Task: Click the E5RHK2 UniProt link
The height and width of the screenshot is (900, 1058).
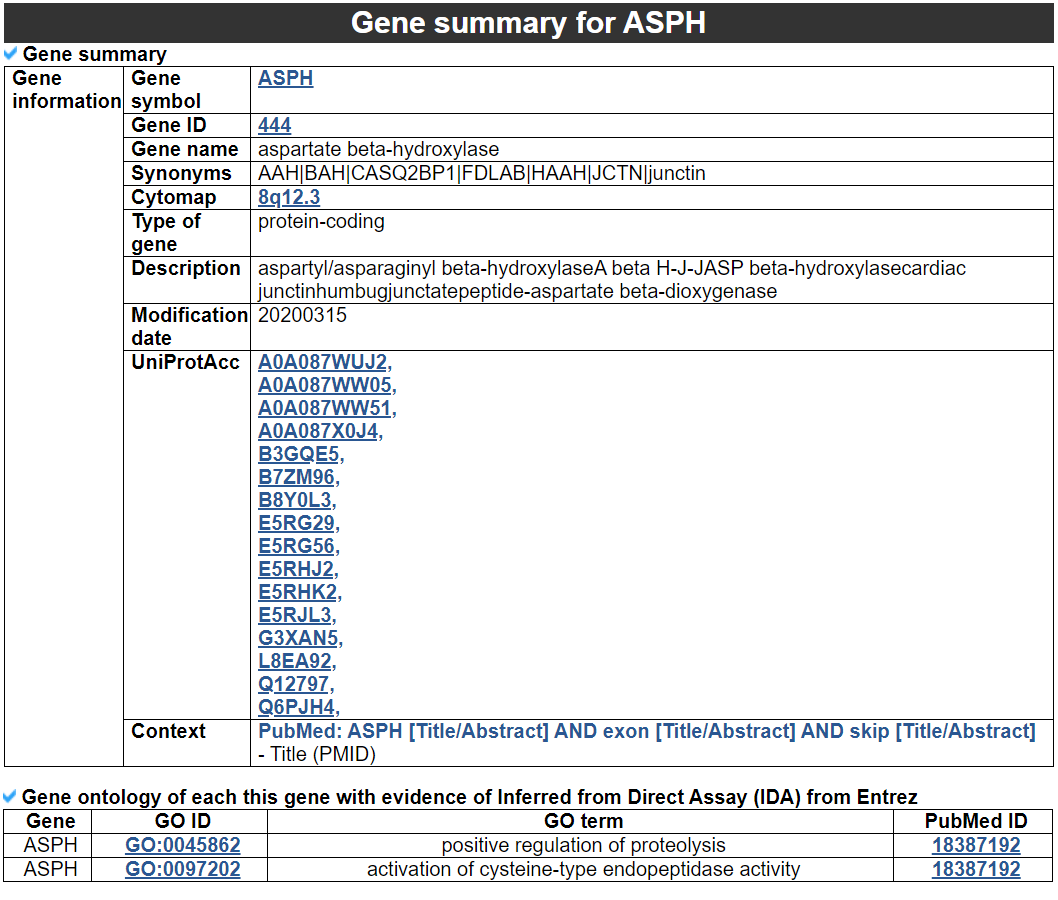Action: click(x=297, y=592)
